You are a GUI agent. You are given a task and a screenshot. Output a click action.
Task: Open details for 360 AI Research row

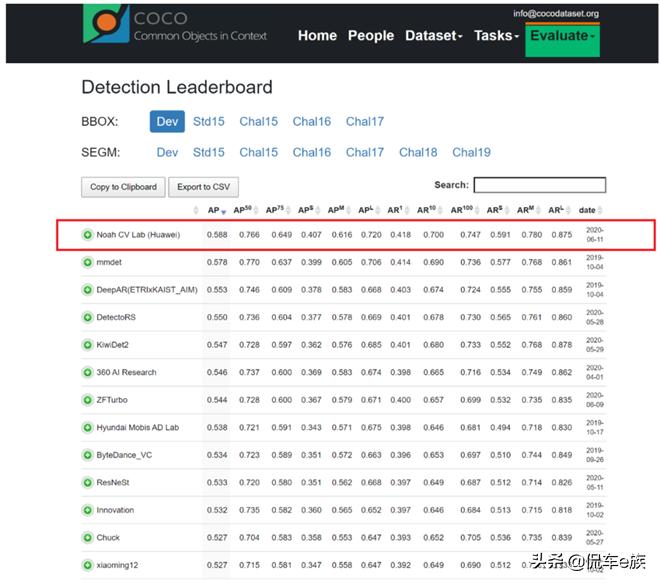coord(88,372)
